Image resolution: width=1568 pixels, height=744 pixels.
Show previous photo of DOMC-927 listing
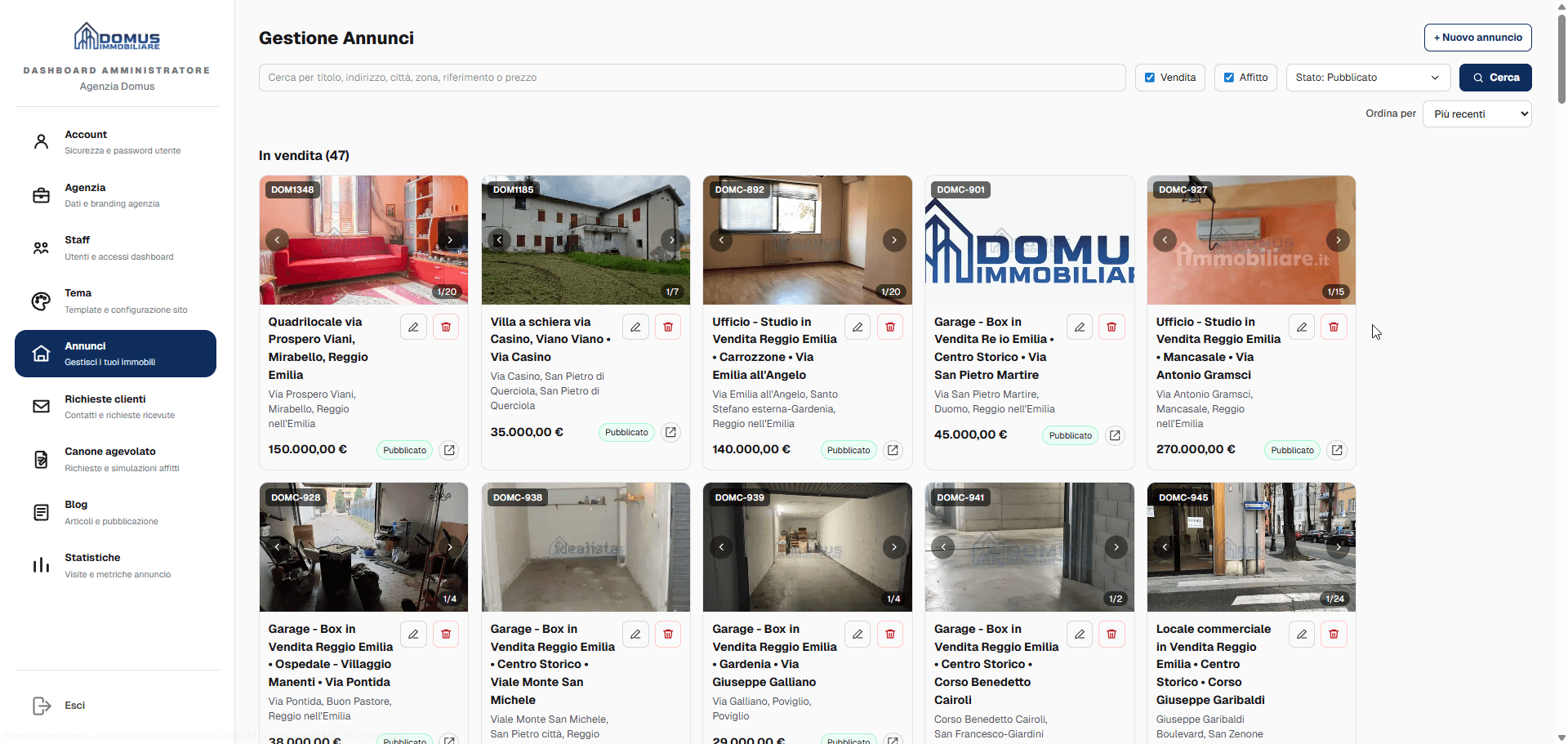1165,240
